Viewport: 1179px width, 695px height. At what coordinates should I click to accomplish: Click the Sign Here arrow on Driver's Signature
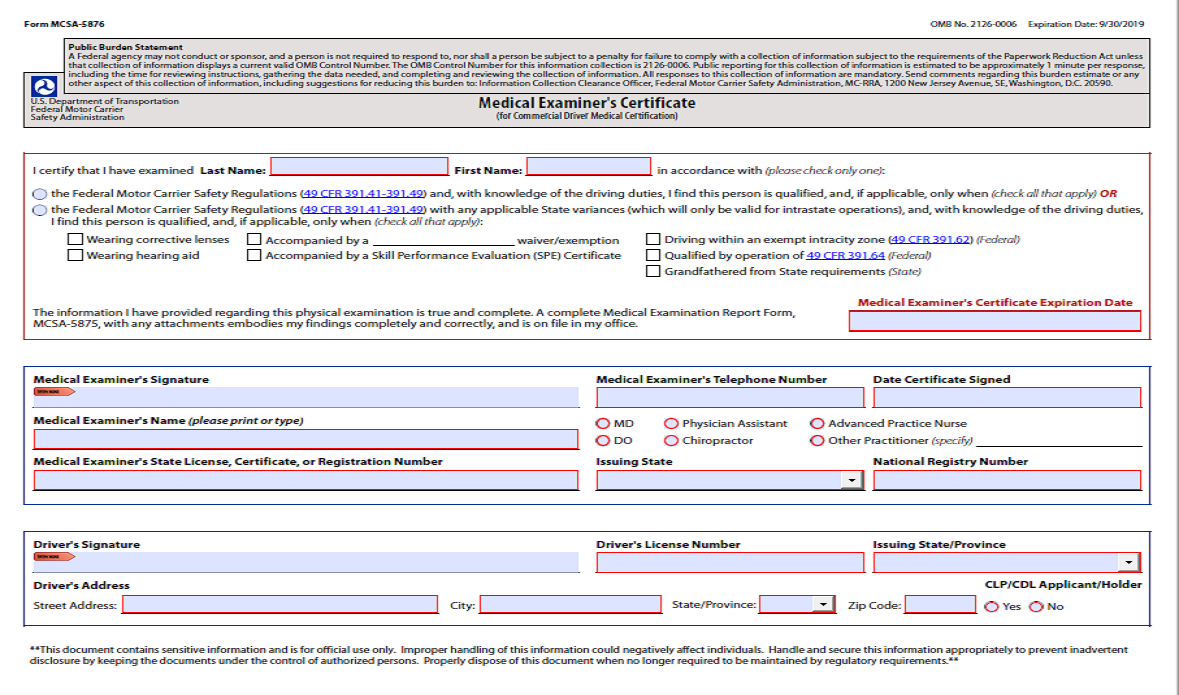point(54,557)
